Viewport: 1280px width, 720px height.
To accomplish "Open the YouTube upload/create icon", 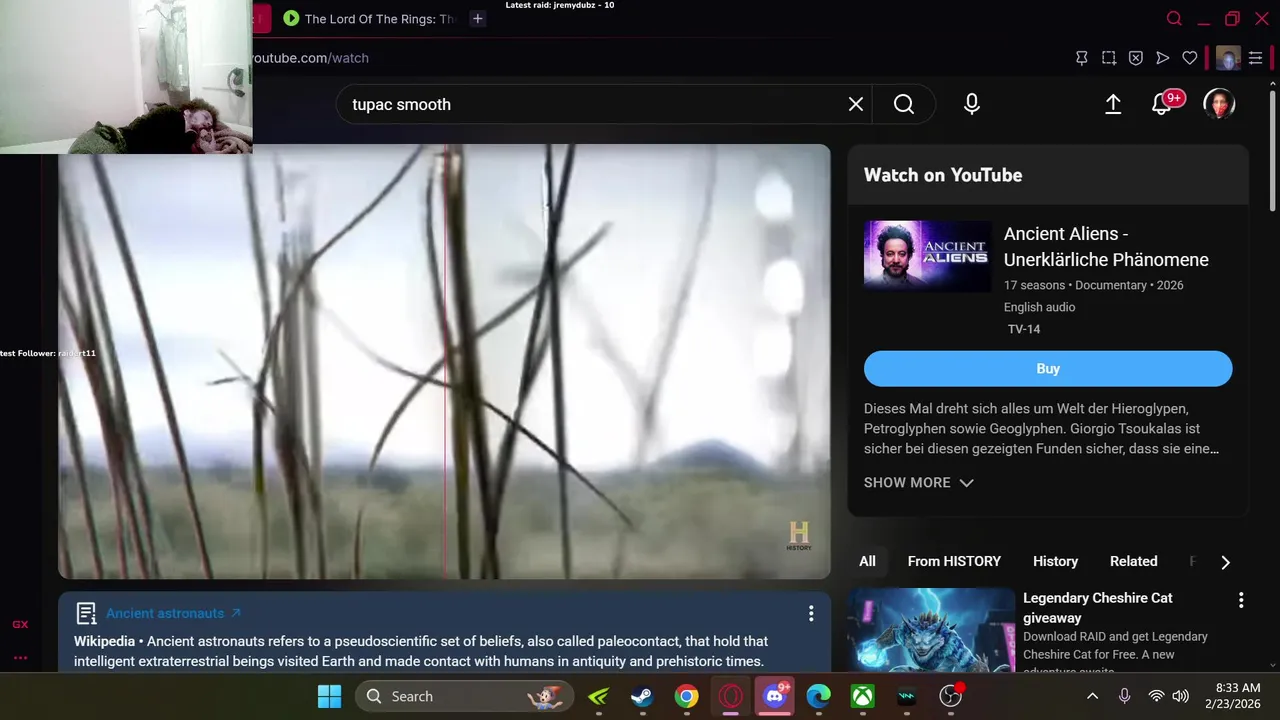I will tap(1113, 104).
